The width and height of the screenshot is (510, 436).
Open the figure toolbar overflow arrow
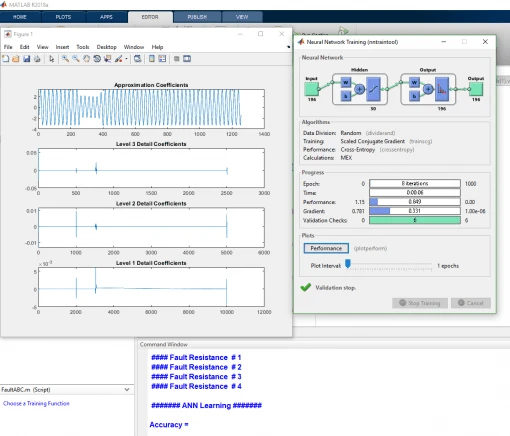click(x=289, y=47)
